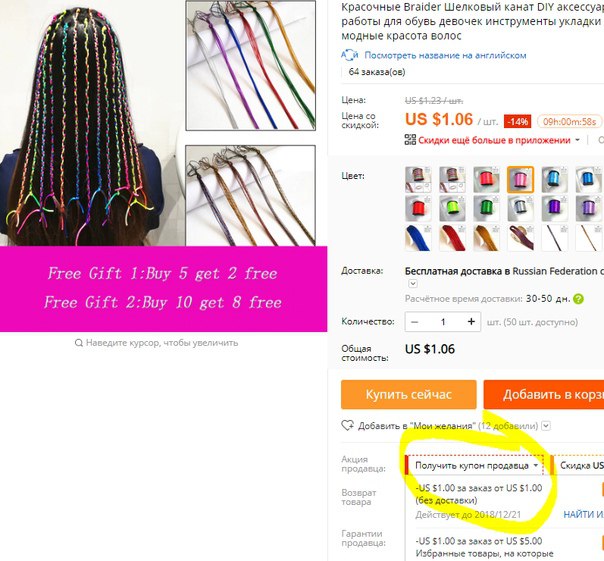The image size is (604, 561).
Task: Click the magnifier icon under product image
Action: pyautogui.click(x=79, y=343)
